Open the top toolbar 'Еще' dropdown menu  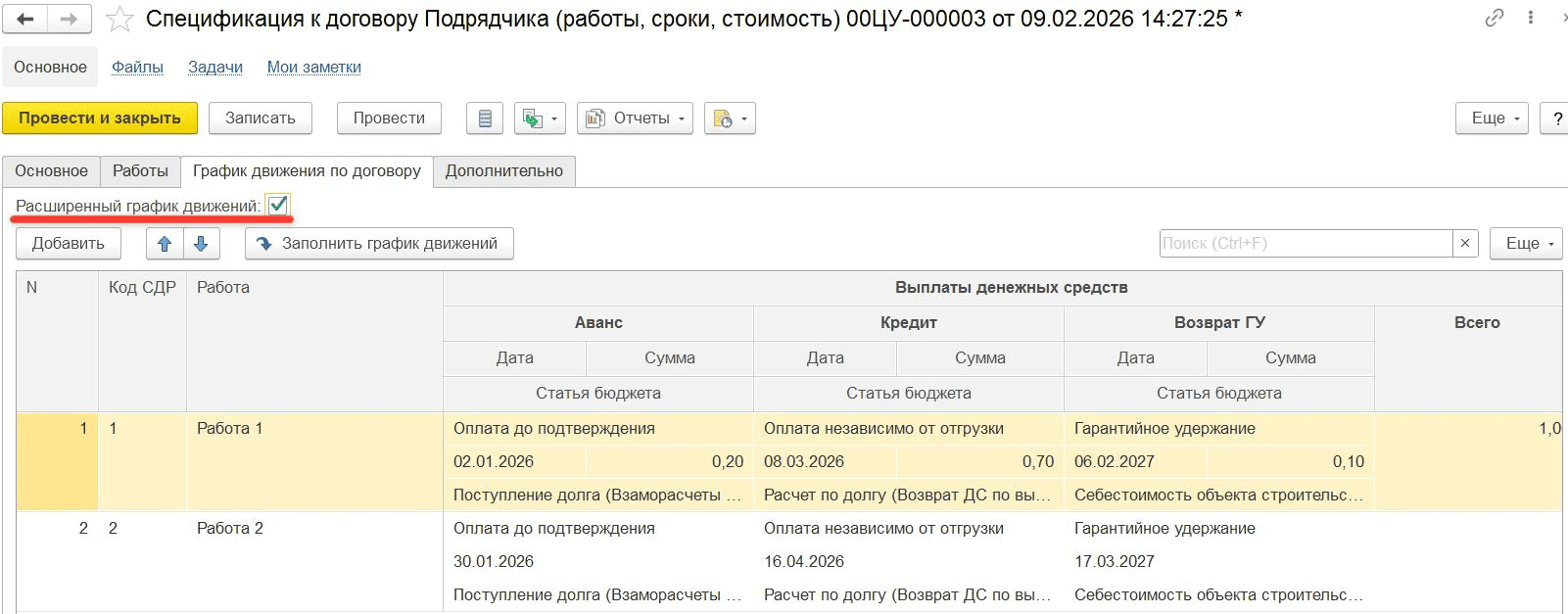(1492, 118)
